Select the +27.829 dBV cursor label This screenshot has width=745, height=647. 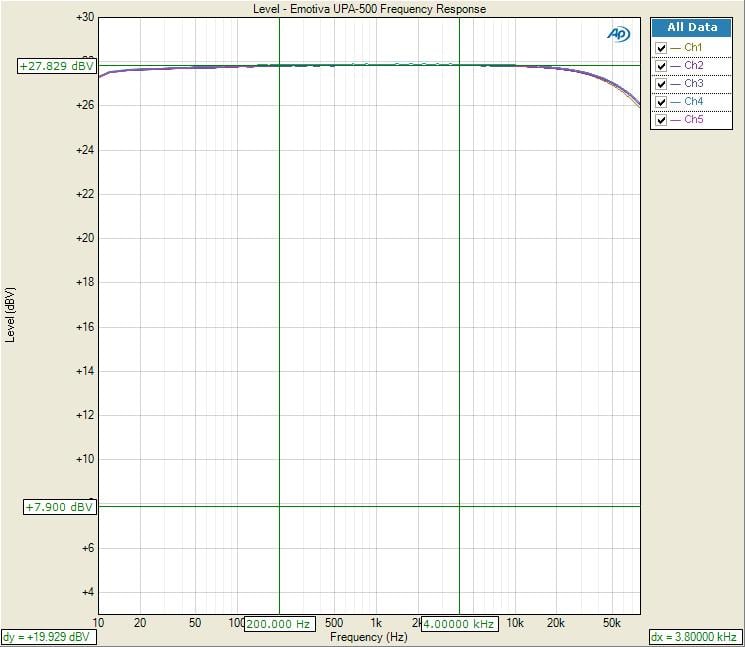[57, 66]
